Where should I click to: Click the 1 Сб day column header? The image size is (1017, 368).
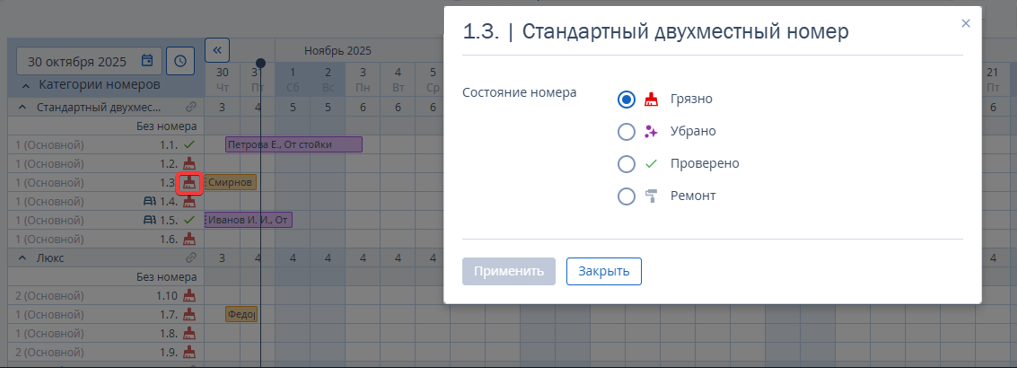coord(293,79)
